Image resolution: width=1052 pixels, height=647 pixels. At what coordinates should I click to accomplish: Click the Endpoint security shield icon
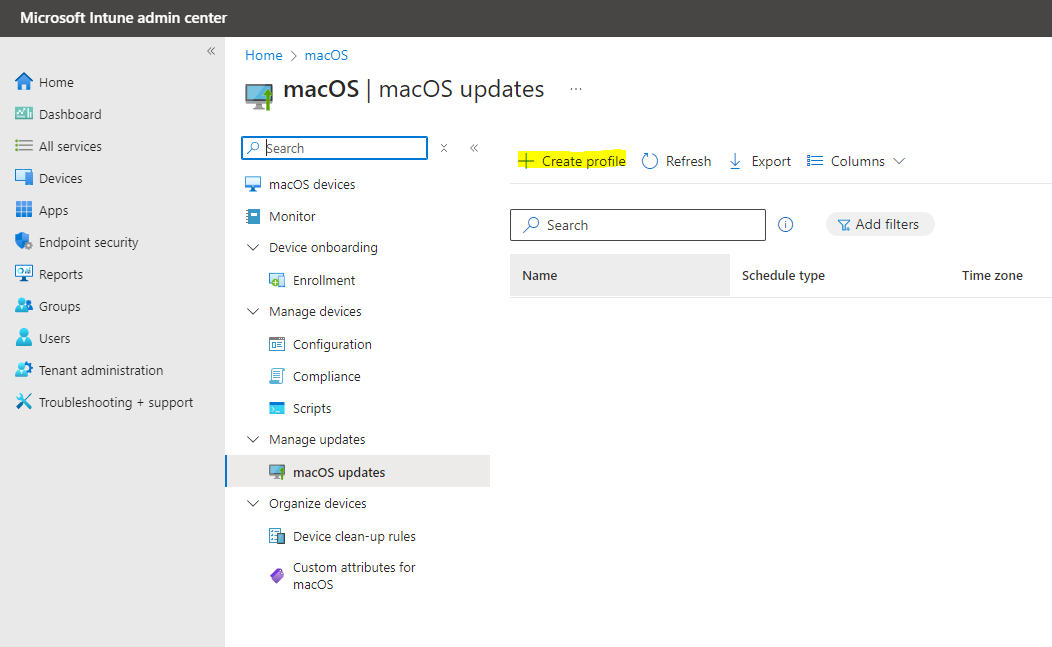23,242
